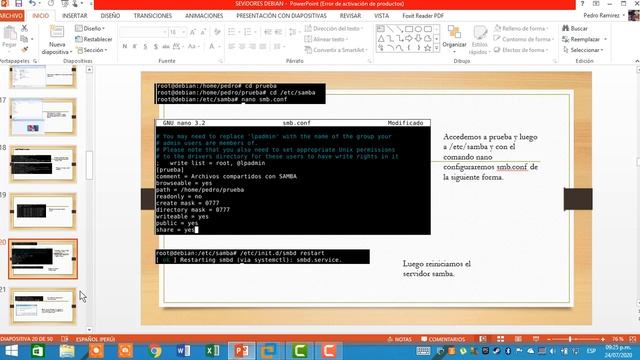
Task: Open the Sección dropdown
Action: (x=92, y=50)
